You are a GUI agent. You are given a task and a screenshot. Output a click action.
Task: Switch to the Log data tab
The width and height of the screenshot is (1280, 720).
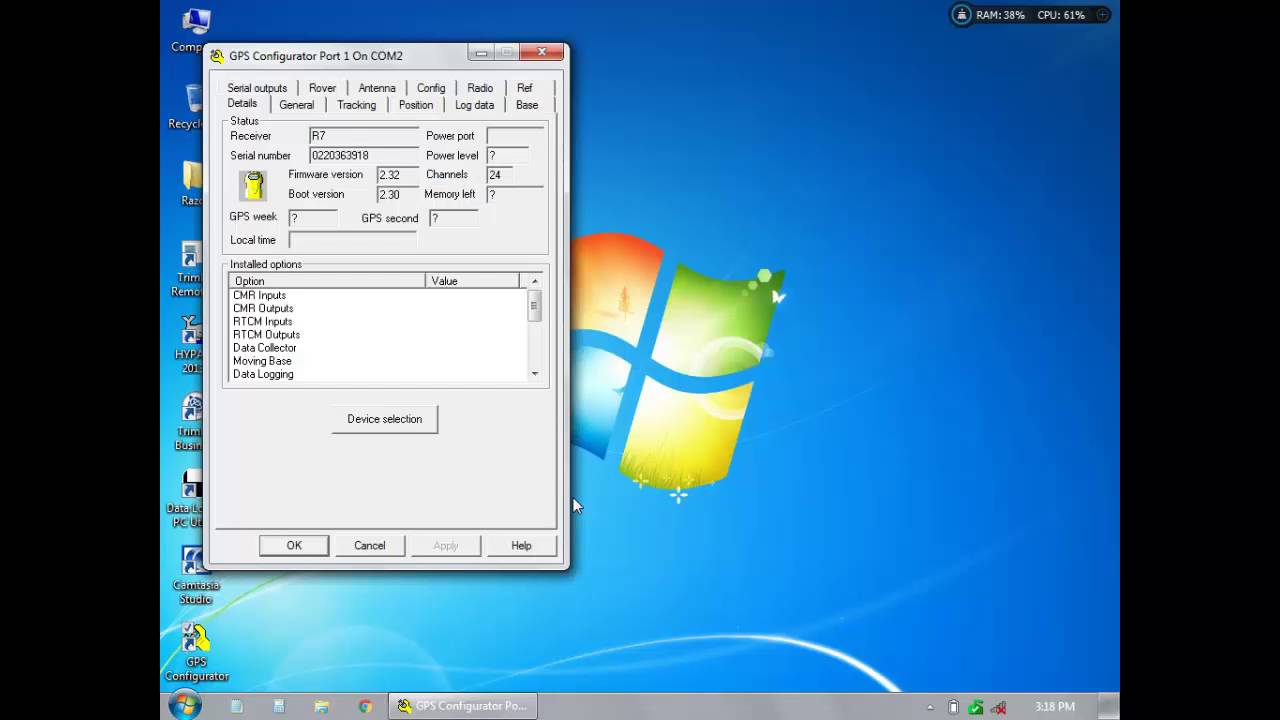coord(474,105)
